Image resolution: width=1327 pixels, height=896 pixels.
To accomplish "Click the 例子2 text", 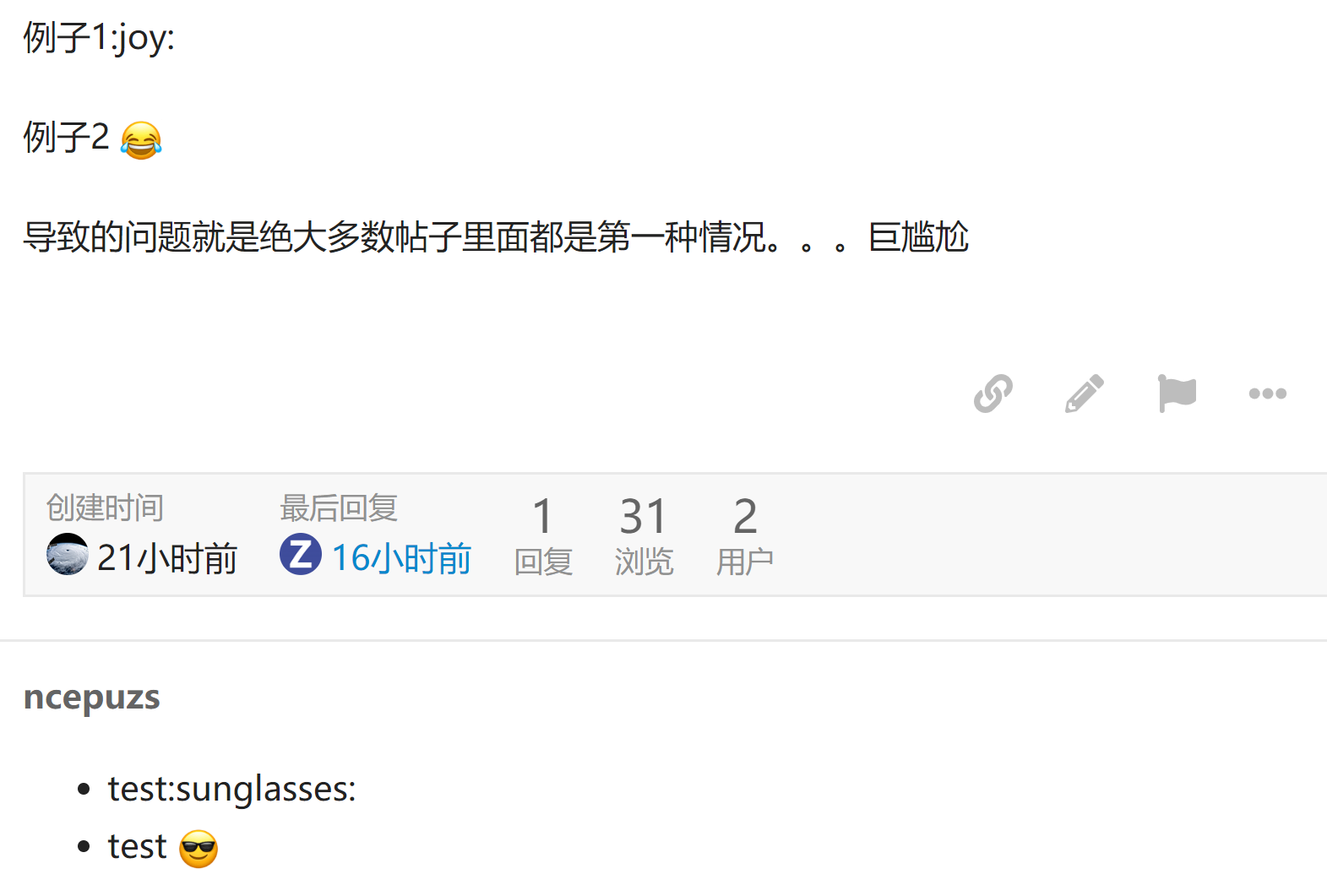I will click(66, 137).
